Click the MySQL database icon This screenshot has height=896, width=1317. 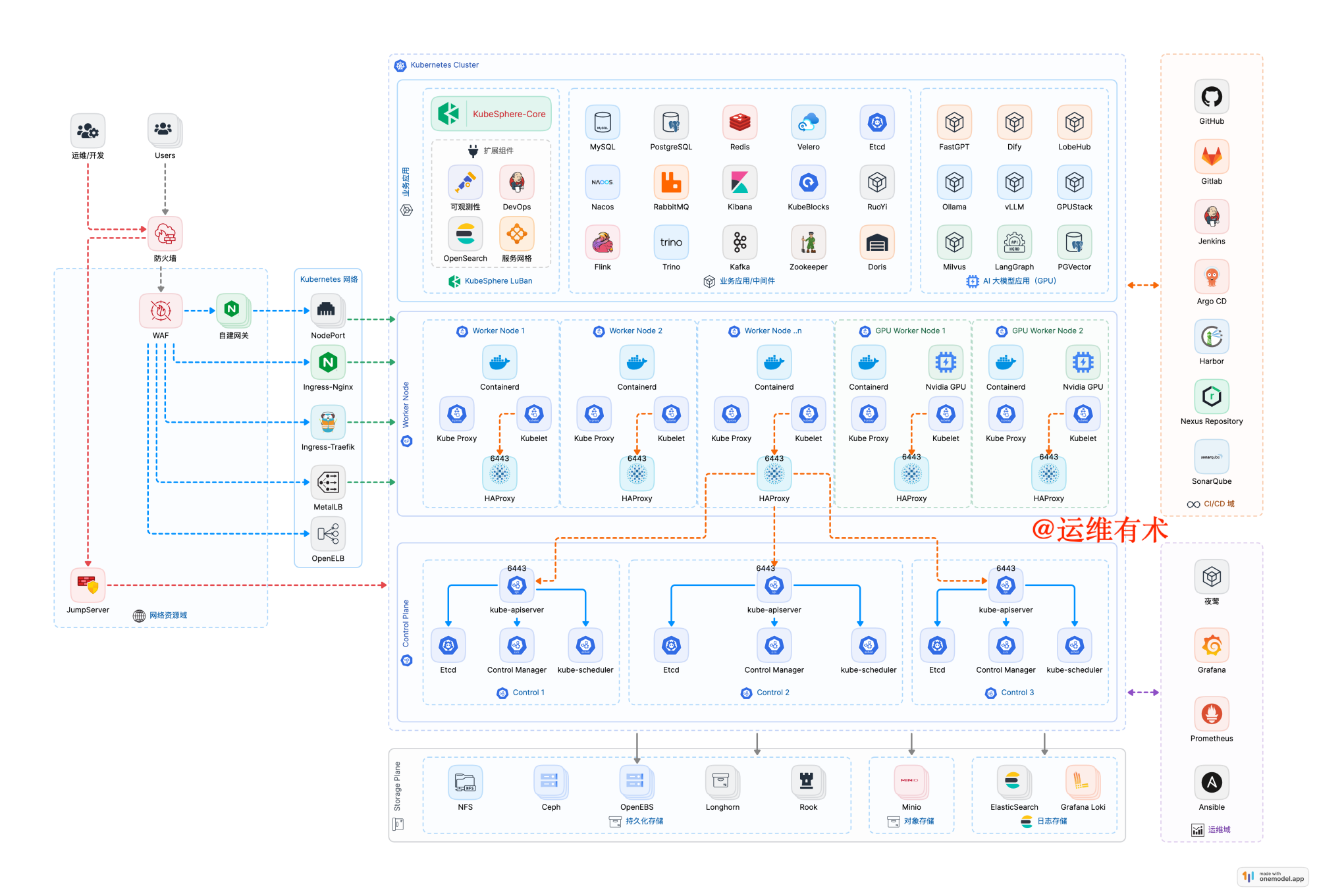[x=603, y=122]
